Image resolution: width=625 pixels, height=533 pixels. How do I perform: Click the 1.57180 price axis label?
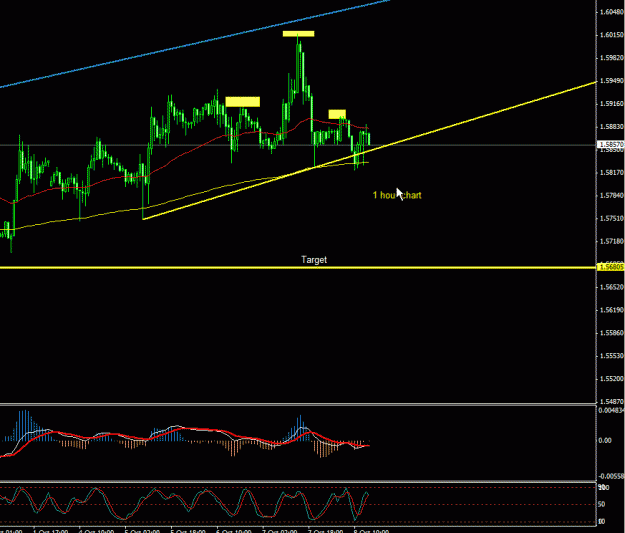click(611, 241)
